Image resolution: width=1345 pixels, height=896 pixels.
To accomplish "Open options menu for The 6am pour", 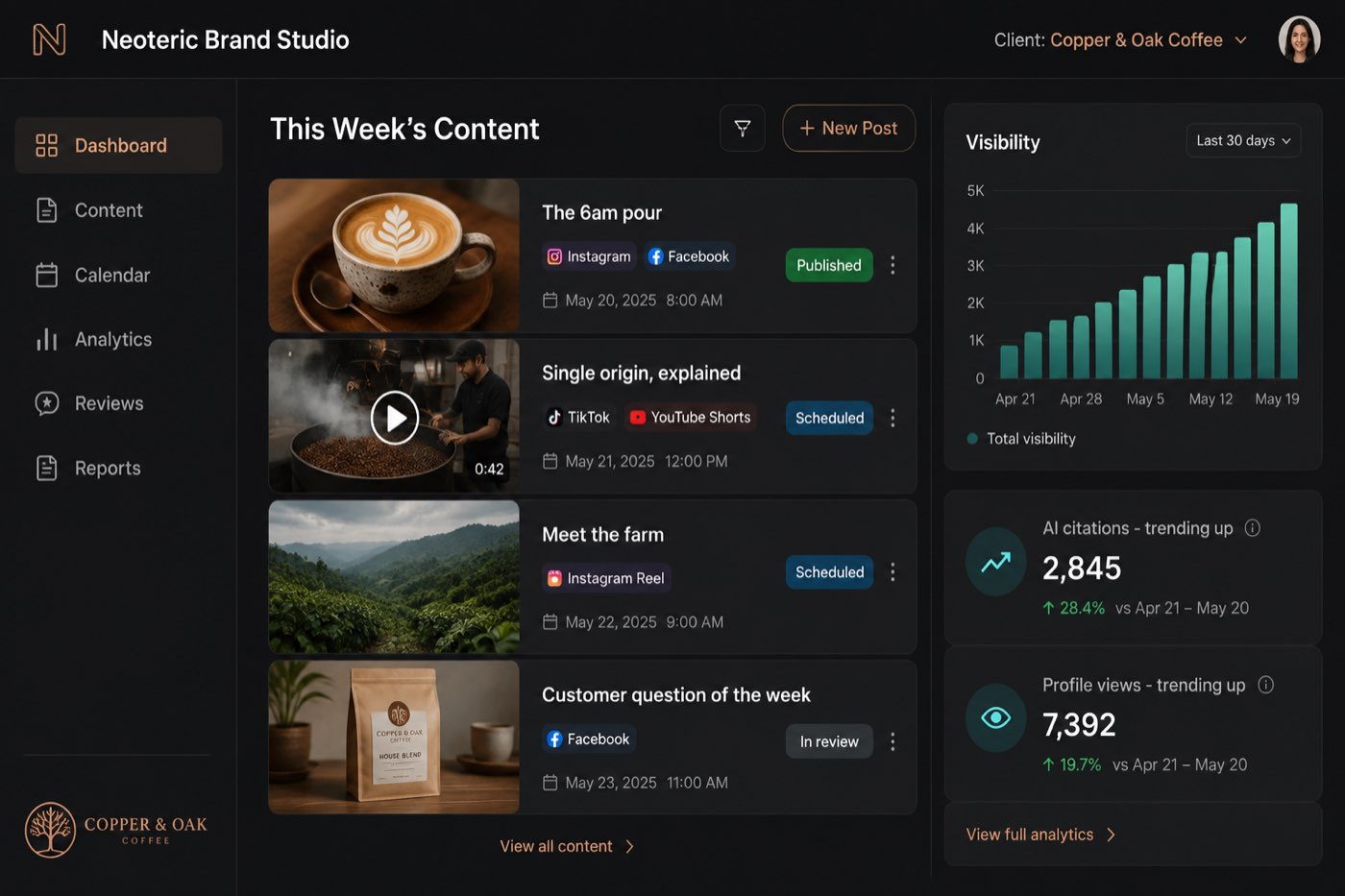I will click(893, 265).
